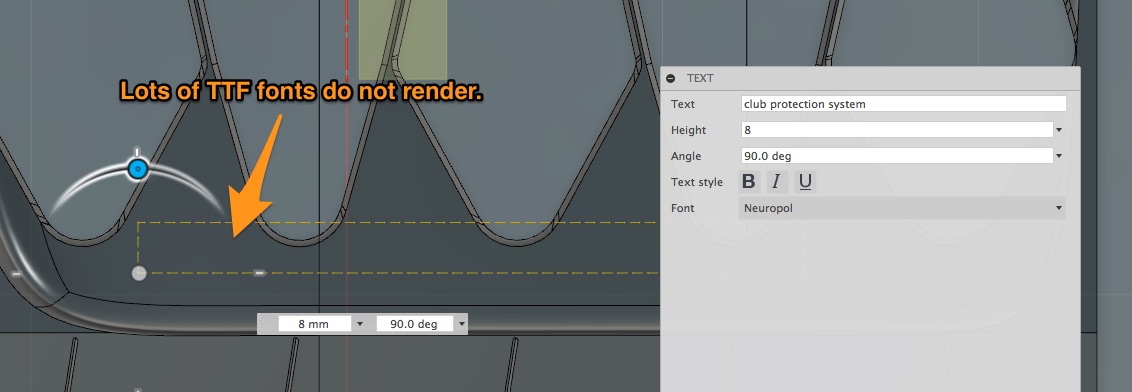Open the Font dropdown showing Neuropol
This screenshot has height=392, width=1132.
pyautogui.click(x=902, y=208)
